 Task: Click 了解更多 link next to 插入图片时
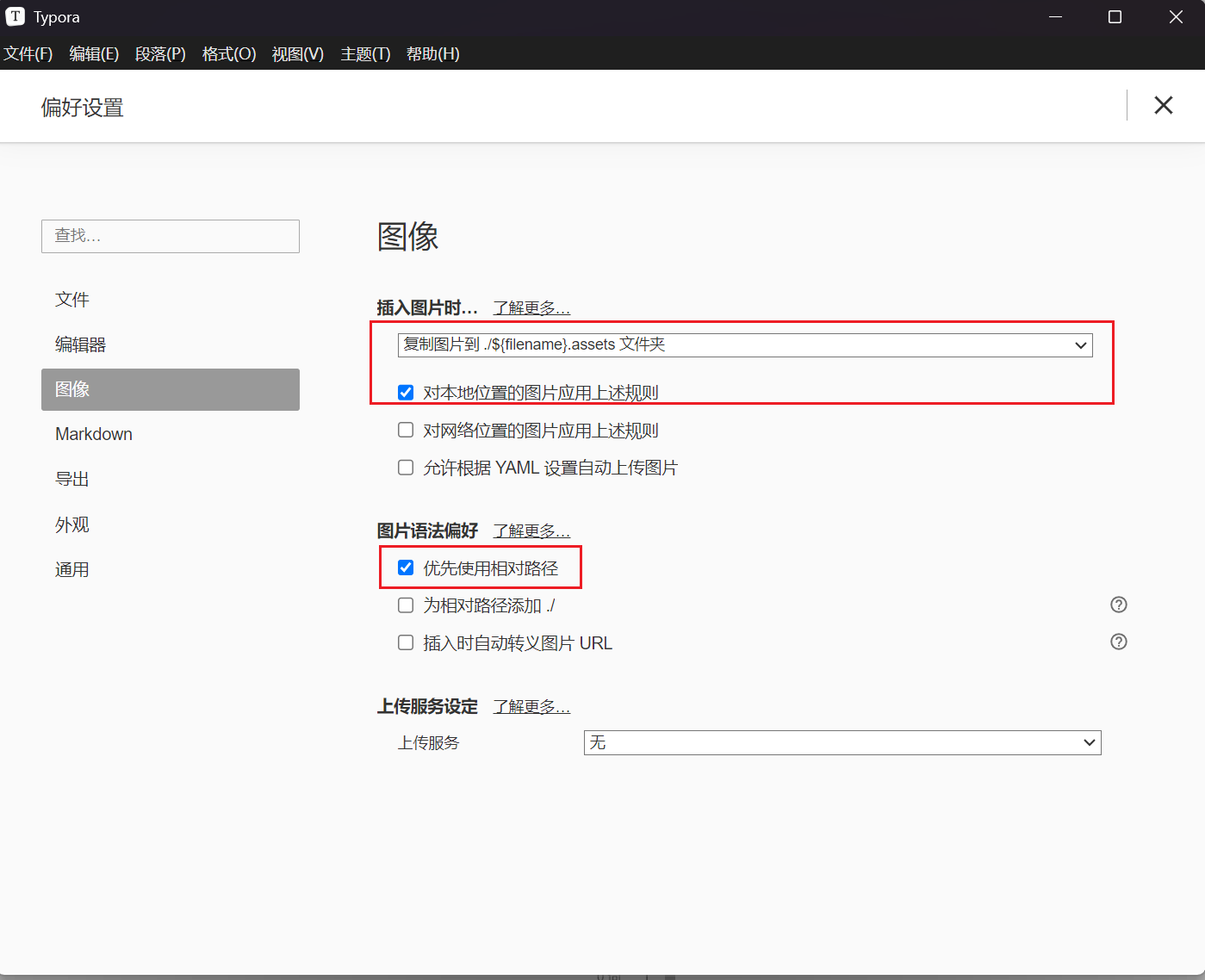tap(531, 308)
